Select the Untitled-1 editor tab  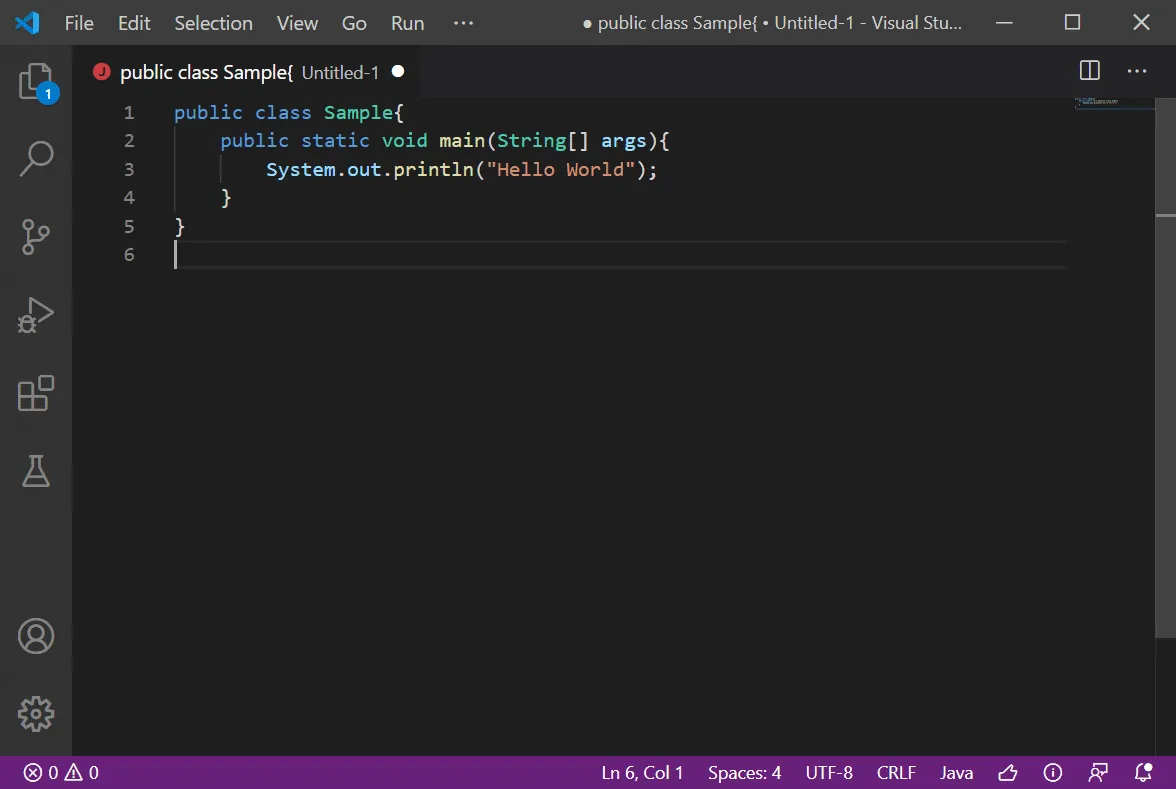tap(248, 72)
